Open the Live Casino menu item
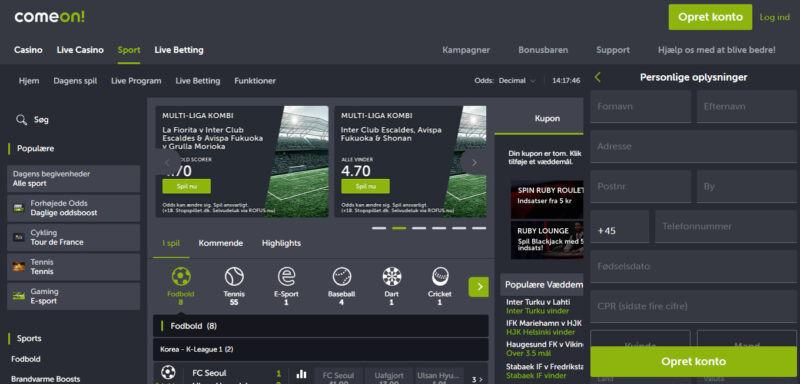 pyautogui.click(x=80, y=50)
